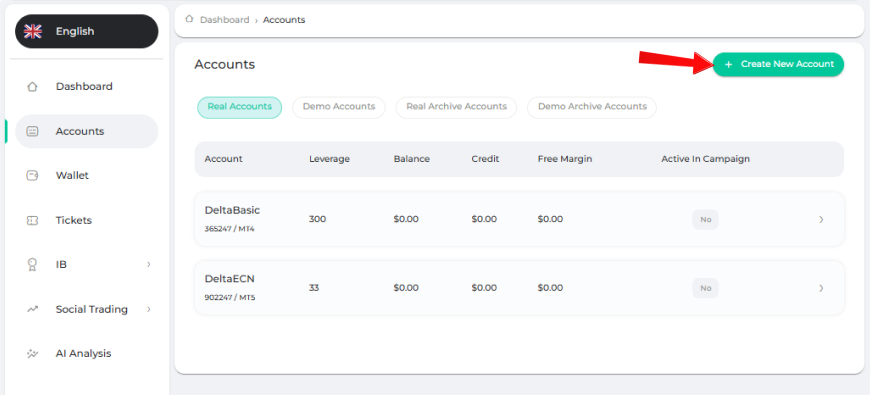Image resolution: width=870 pixels, height=395 pixels.
Task: Click the breadcrumb home icon
Action: 189,19
